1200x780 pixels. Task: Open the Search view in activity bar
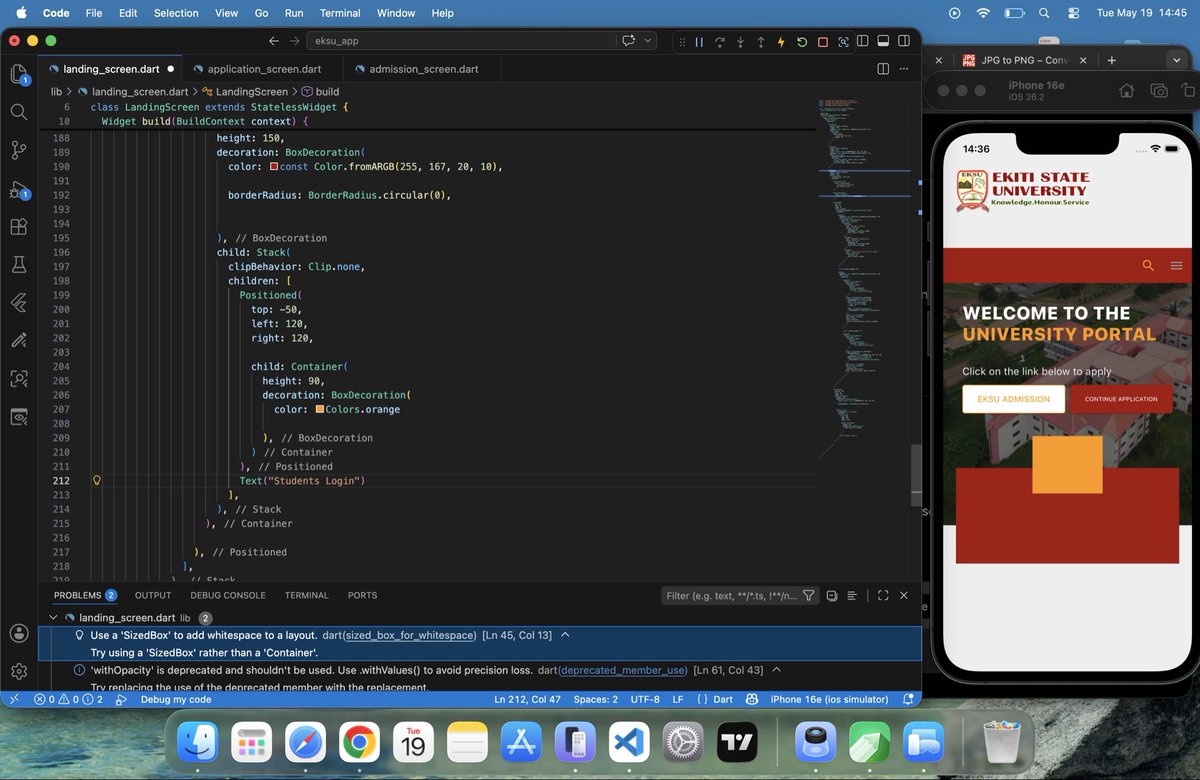19,112
